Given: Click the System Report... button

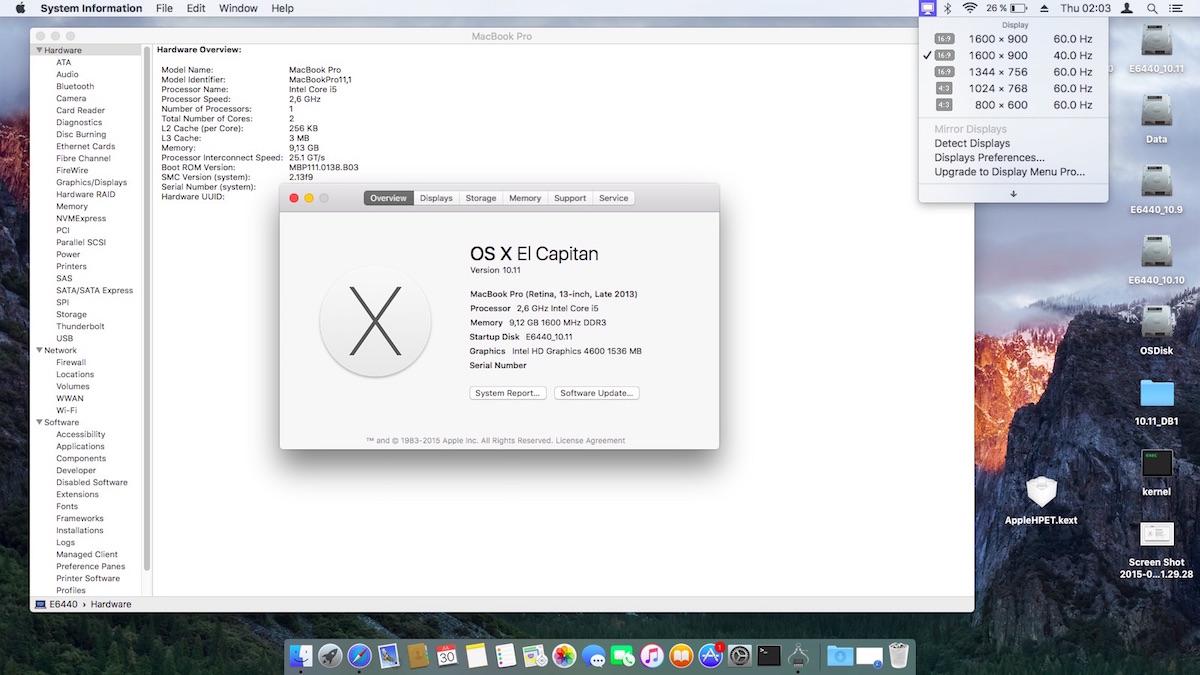Looking at the screenshot, I should [x=508, y=393].
